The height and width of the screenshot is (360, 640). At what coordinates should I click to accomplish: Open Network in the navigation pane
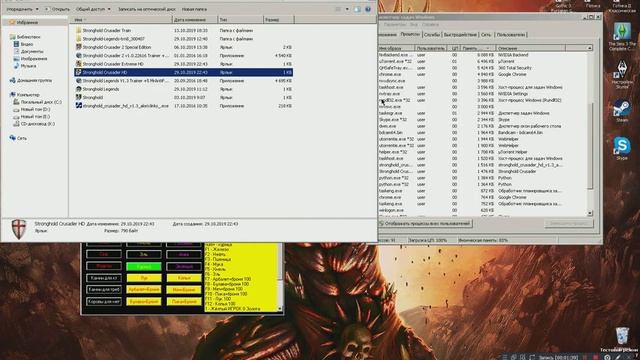18,138
